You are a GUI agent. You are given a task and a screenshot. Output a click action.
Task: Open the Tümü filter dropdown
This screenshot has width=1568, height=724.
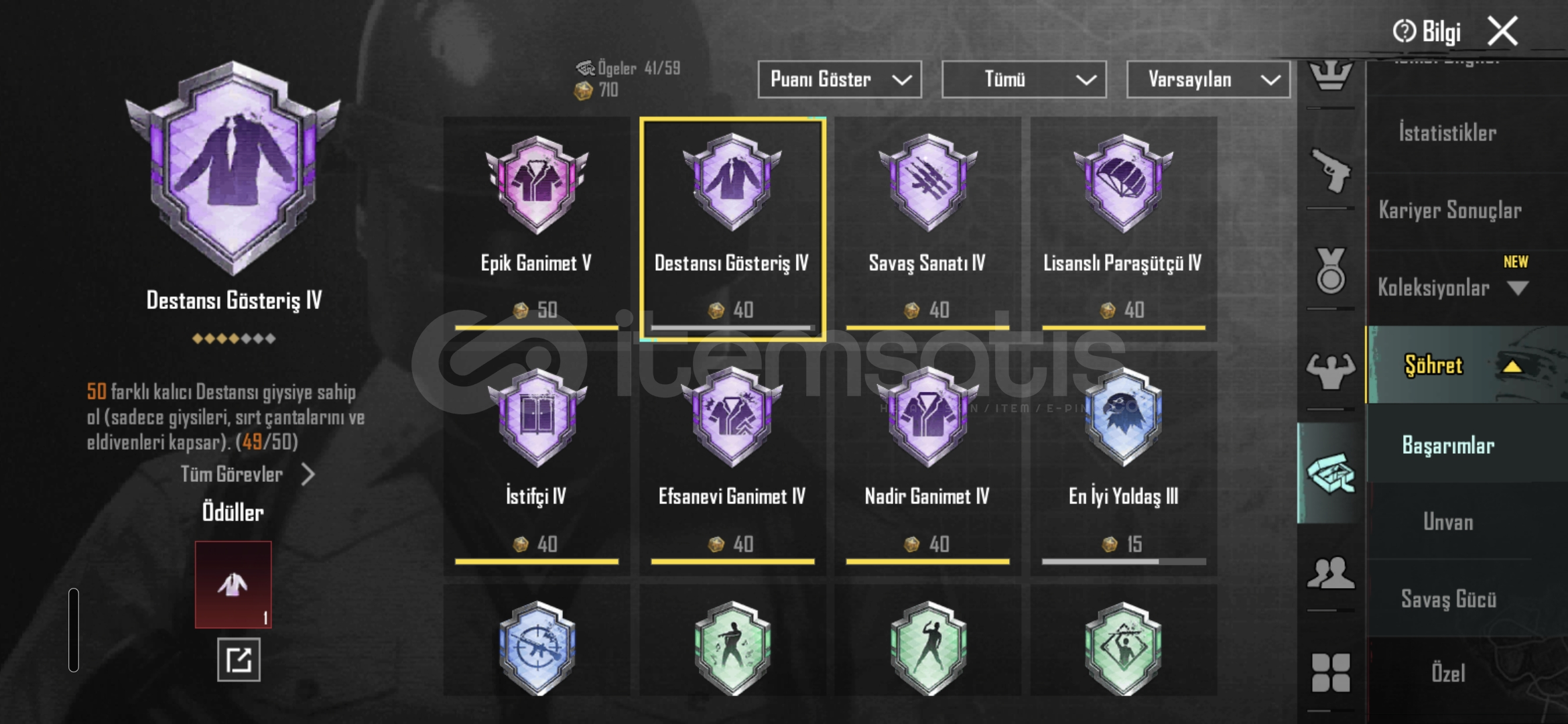1024,80
